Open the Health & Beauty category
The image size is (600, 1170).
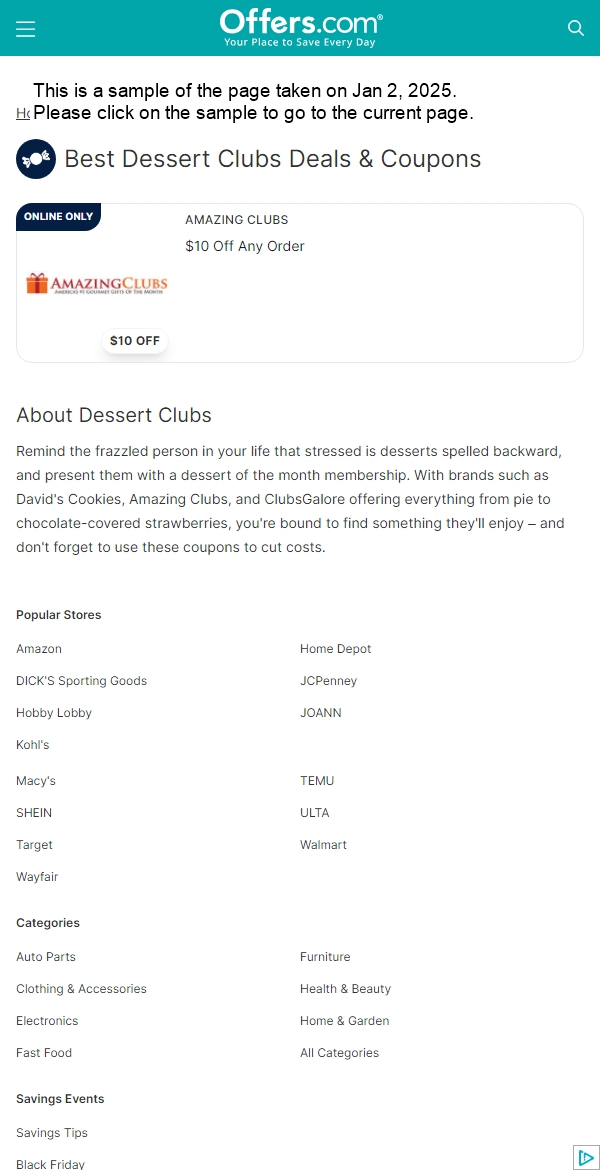pyautogui.click(x=346, y=989)
